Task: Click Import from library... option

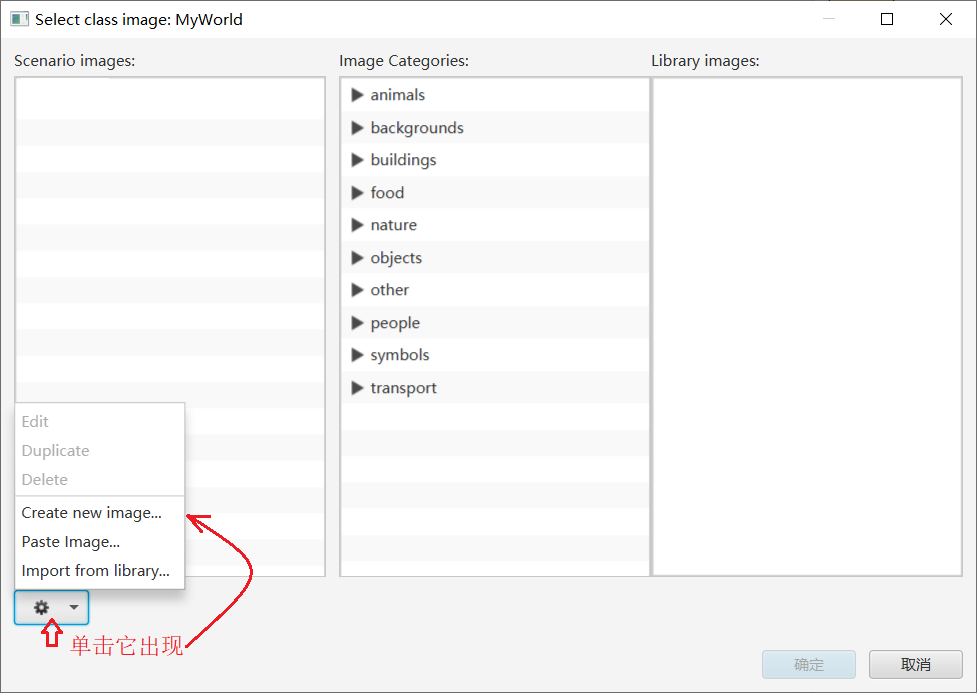Action: (95, 571)
